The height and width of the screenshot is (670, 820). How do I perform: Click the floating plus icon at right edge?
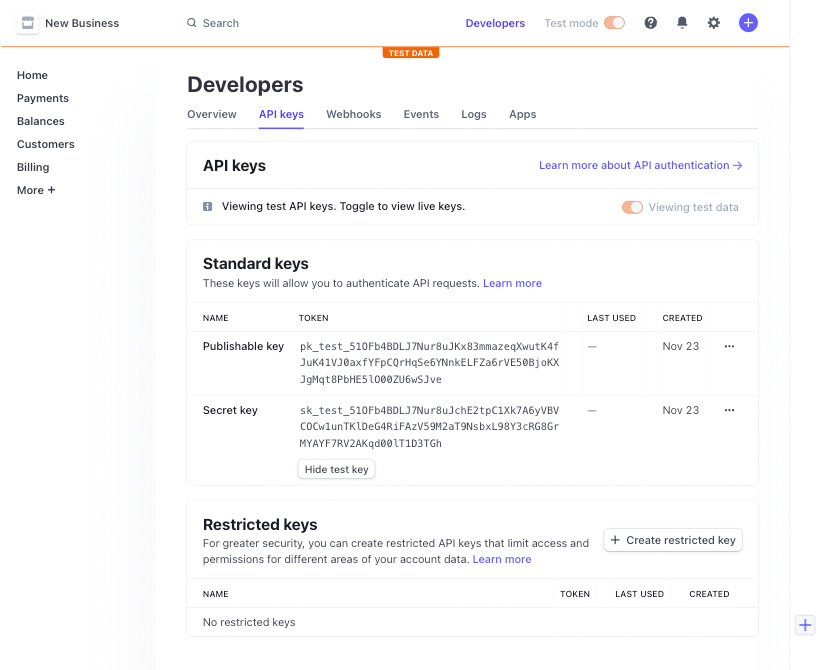pos(805,625)
